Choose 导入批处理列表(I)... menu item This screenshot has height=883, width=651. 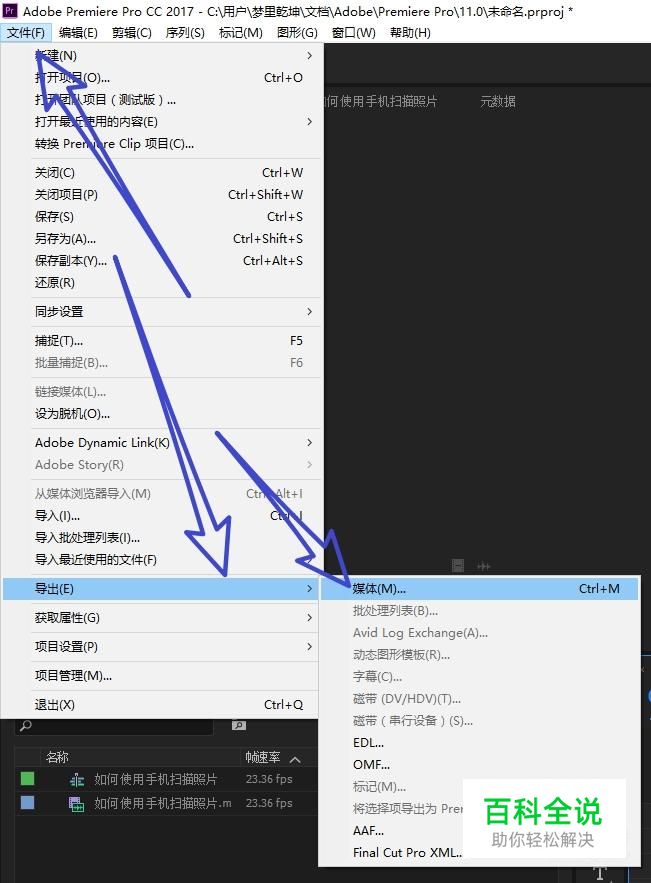pyautogui.click(x=163, y=537)
